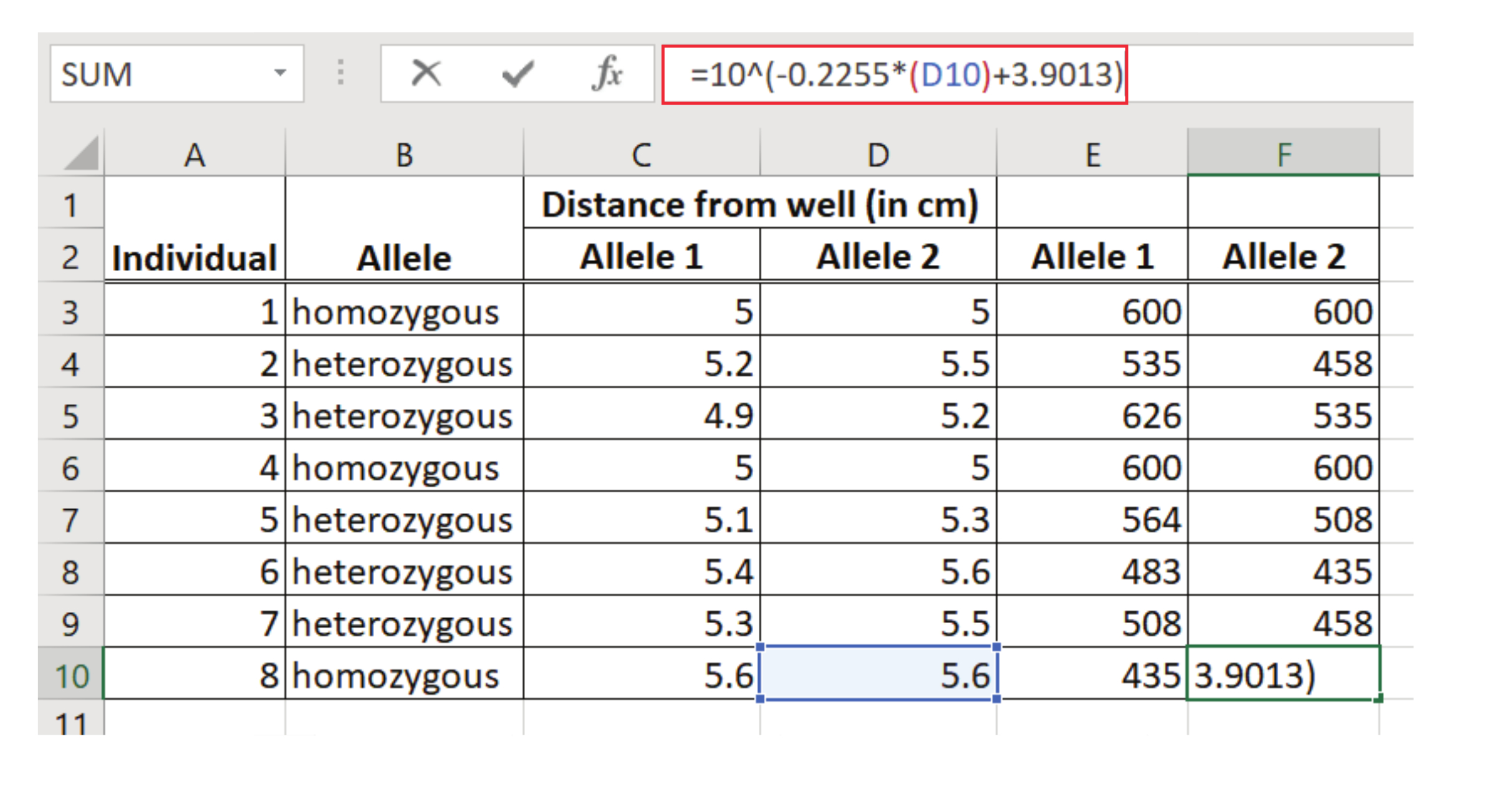This screenshot has width=1512, height=802.
Task: Open the Insert Function fx dialog
Action: coord(607,74)
